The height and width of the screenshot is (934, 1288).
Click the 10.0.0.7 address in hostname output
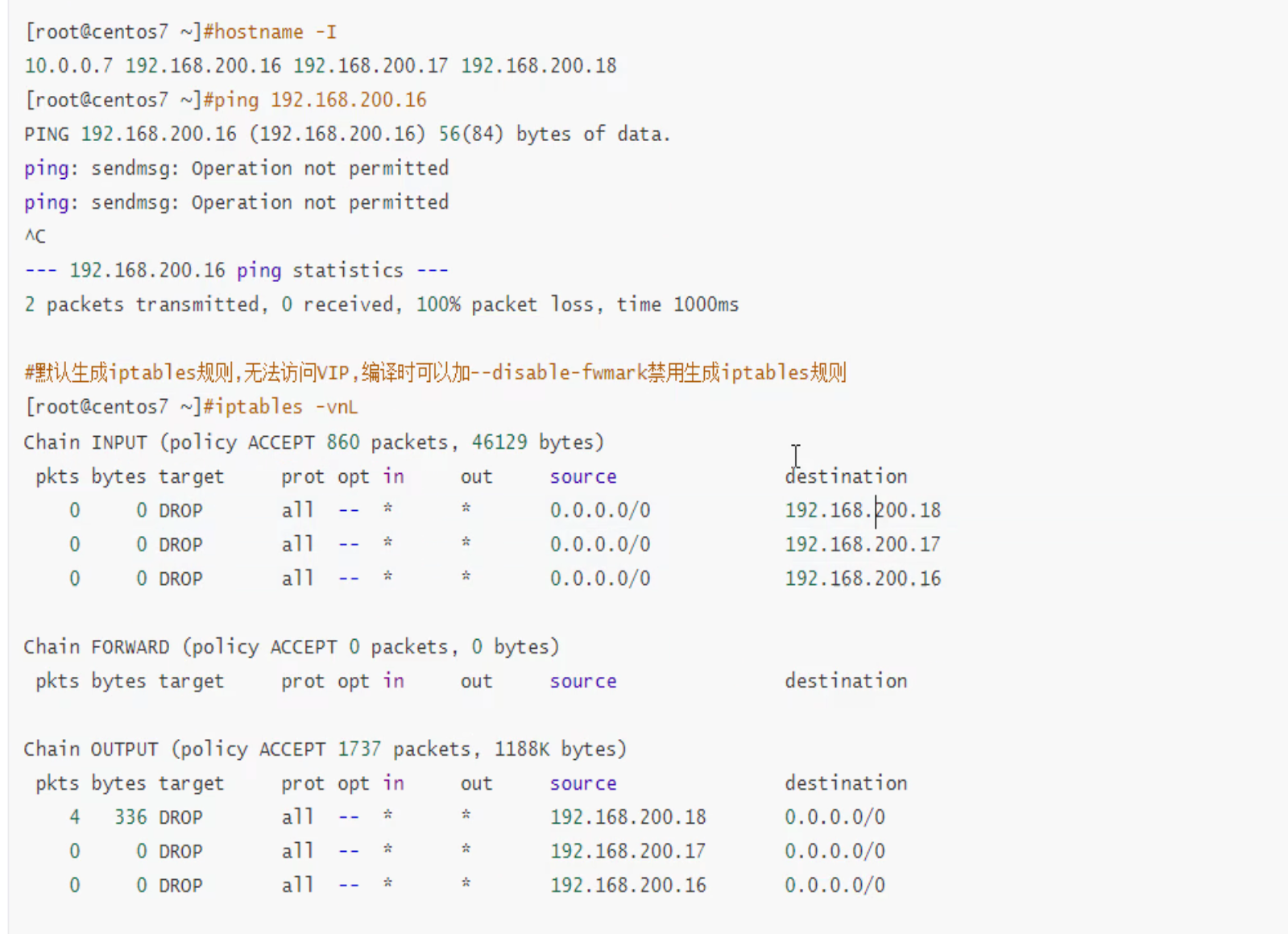pos(68,66)
